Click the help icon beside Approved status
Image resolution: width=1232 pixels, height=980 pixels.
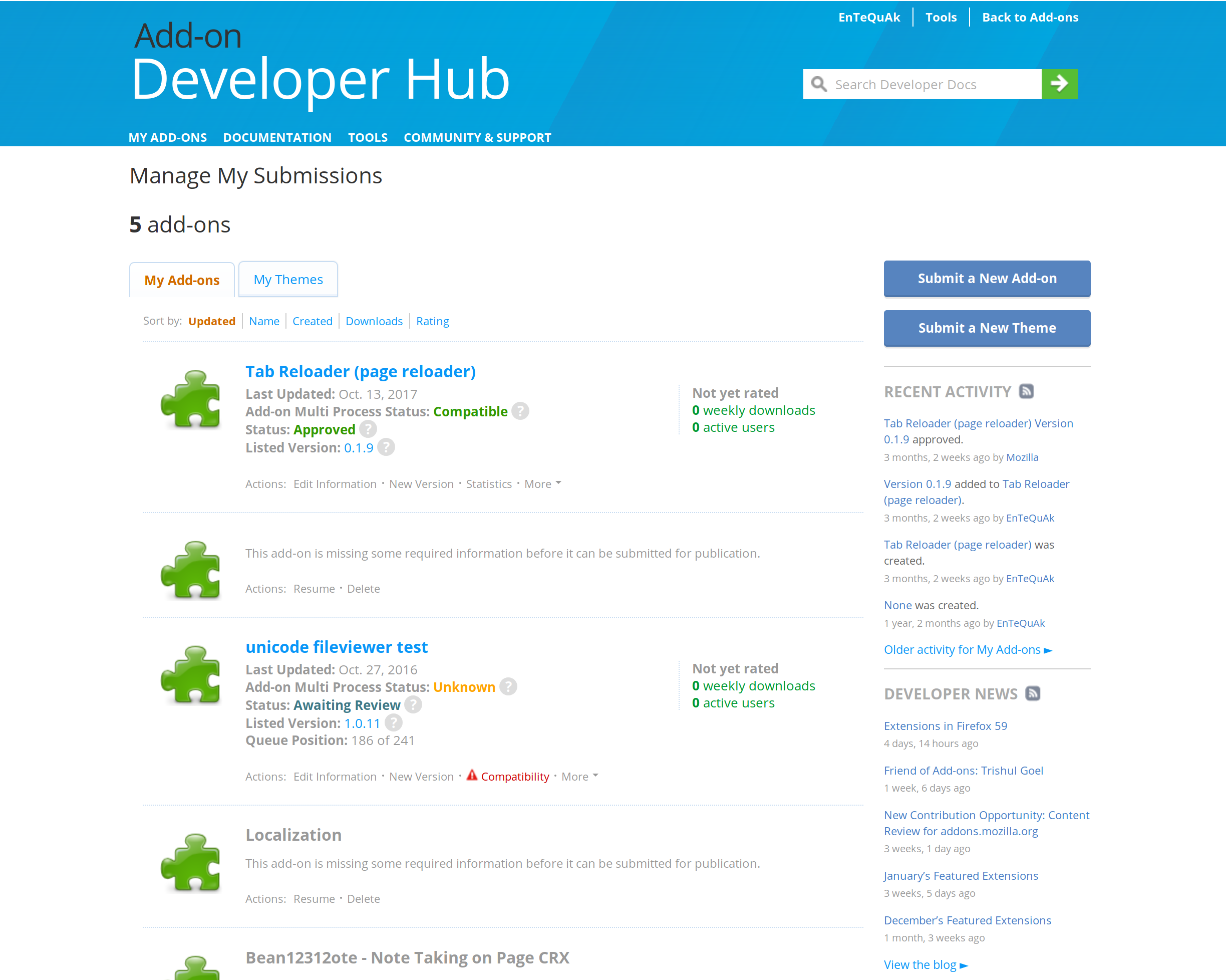(369, 429)
